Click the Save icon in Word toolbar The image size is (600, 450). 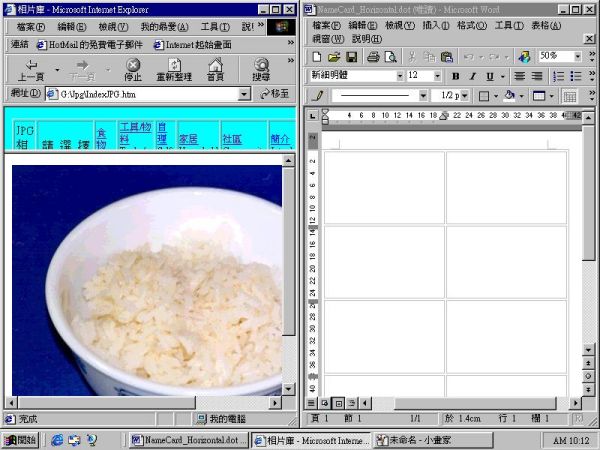point(351,57)
